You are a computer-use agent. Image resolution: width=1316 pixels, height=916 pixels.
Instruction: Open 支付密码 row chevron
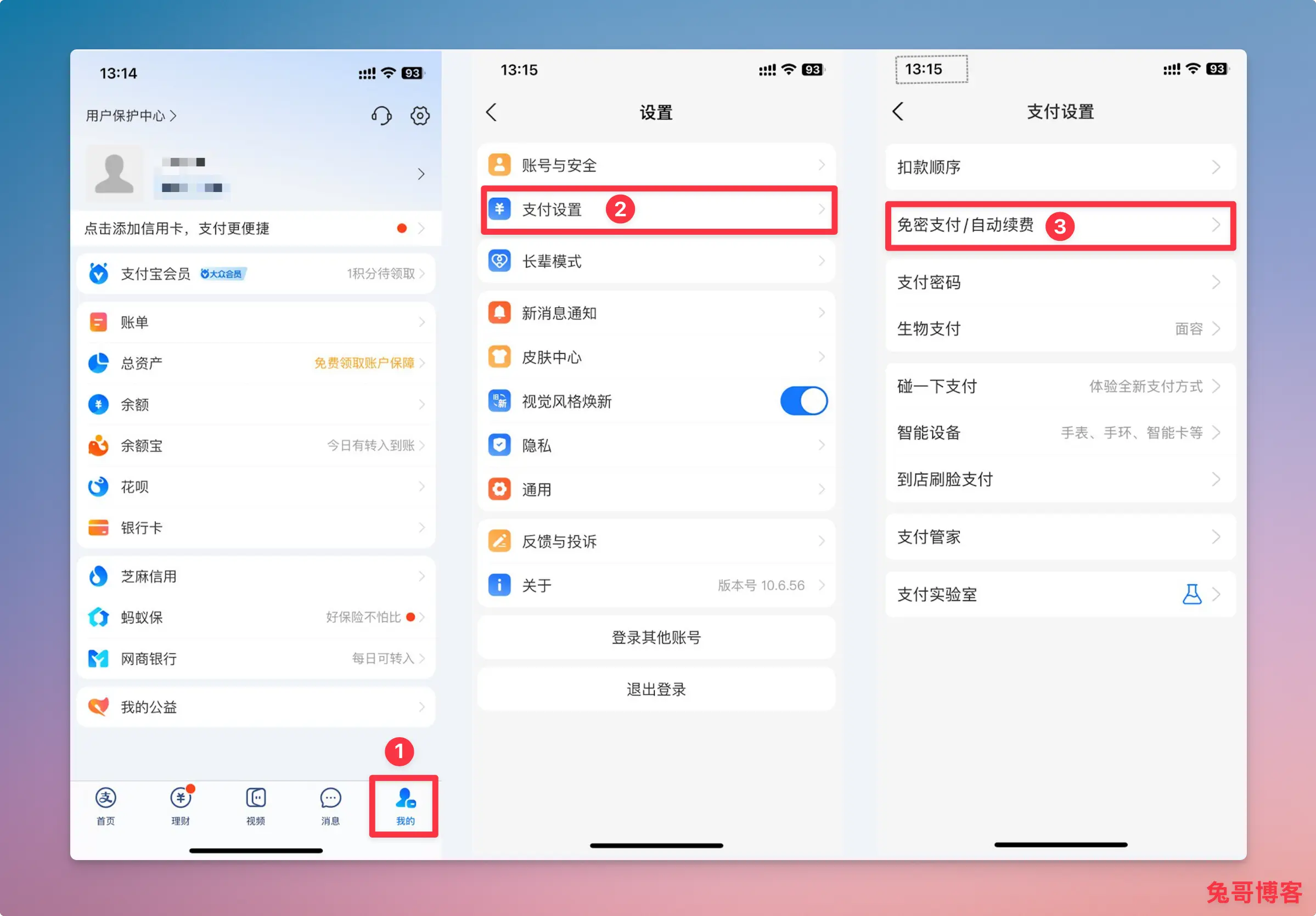point(1216,282)
